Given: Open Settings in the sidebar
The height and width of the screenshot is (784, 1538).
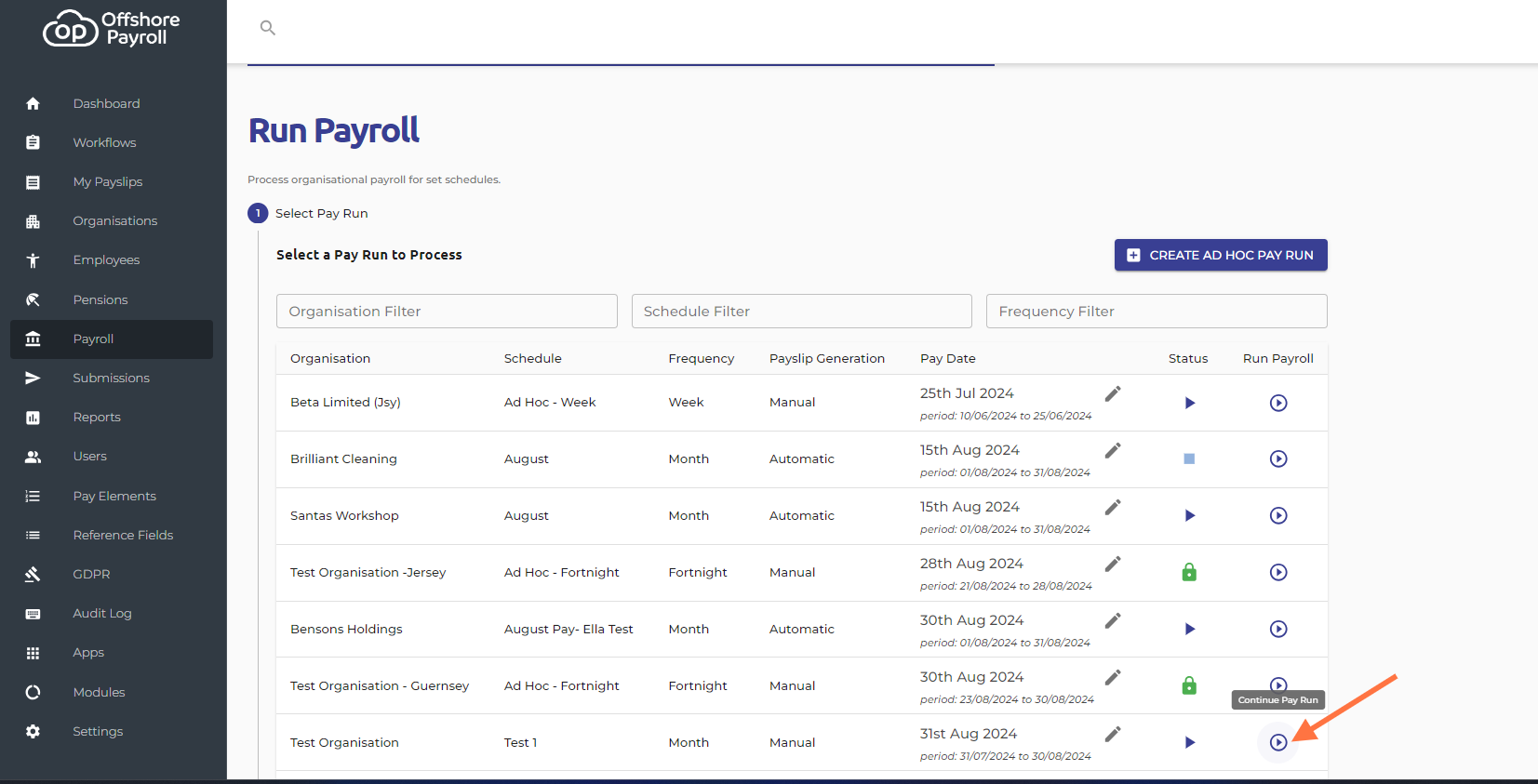Looking at the screenshot, I should click(x=112, y=731).
